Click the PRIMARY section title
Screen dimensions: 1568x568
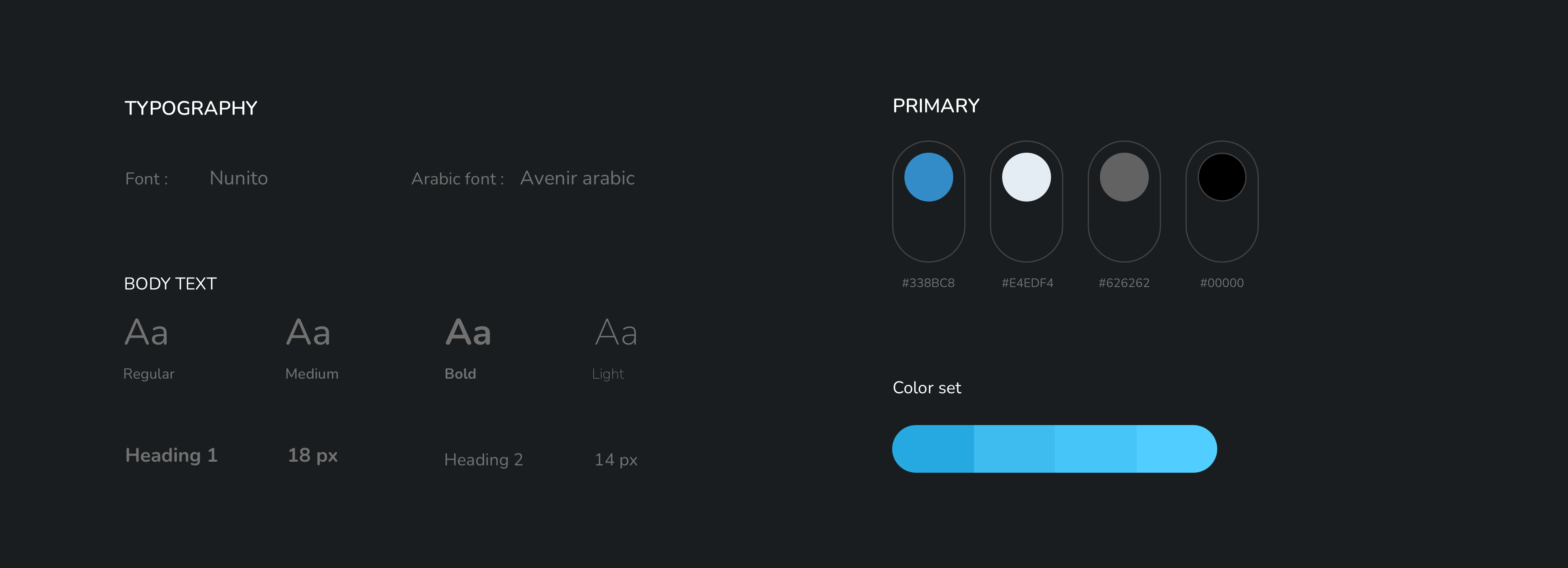[x=936, y=106]
